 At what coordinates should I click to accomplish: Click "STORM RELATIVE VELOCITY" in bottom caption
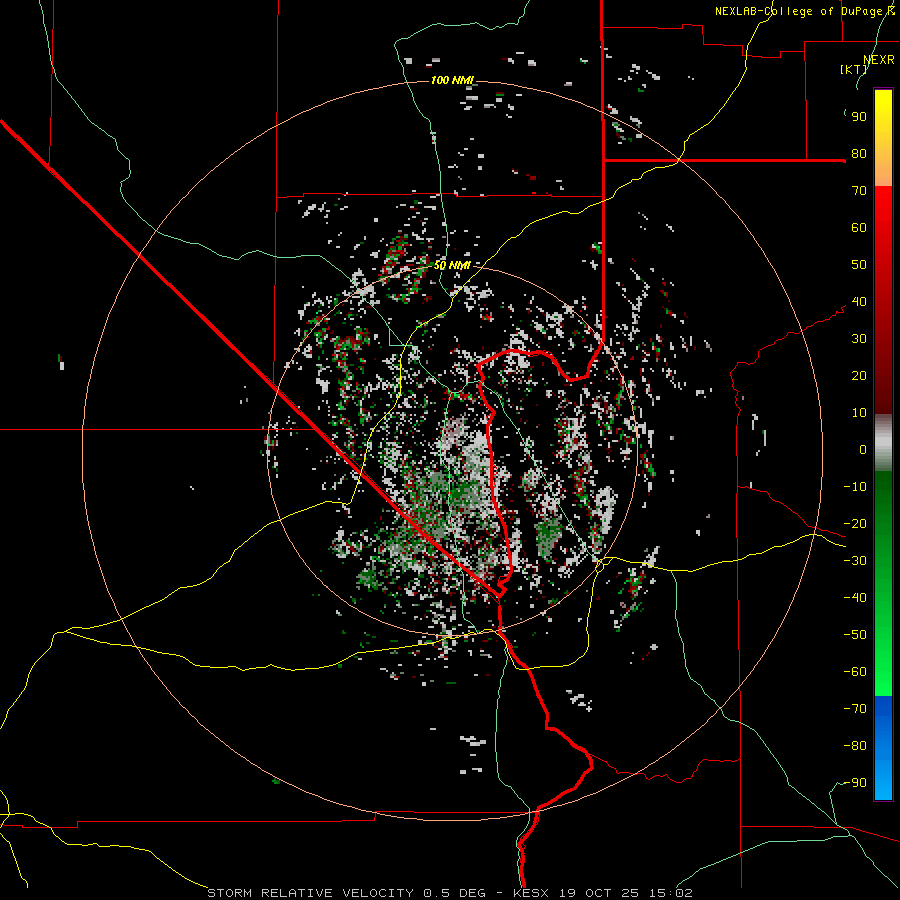pos(310,893)
